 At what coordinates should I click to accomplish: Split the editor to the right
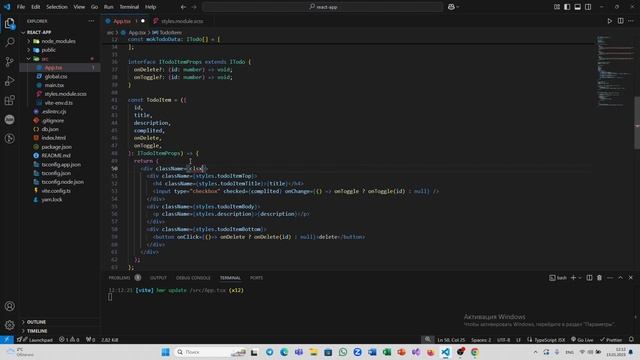(620, 21)
